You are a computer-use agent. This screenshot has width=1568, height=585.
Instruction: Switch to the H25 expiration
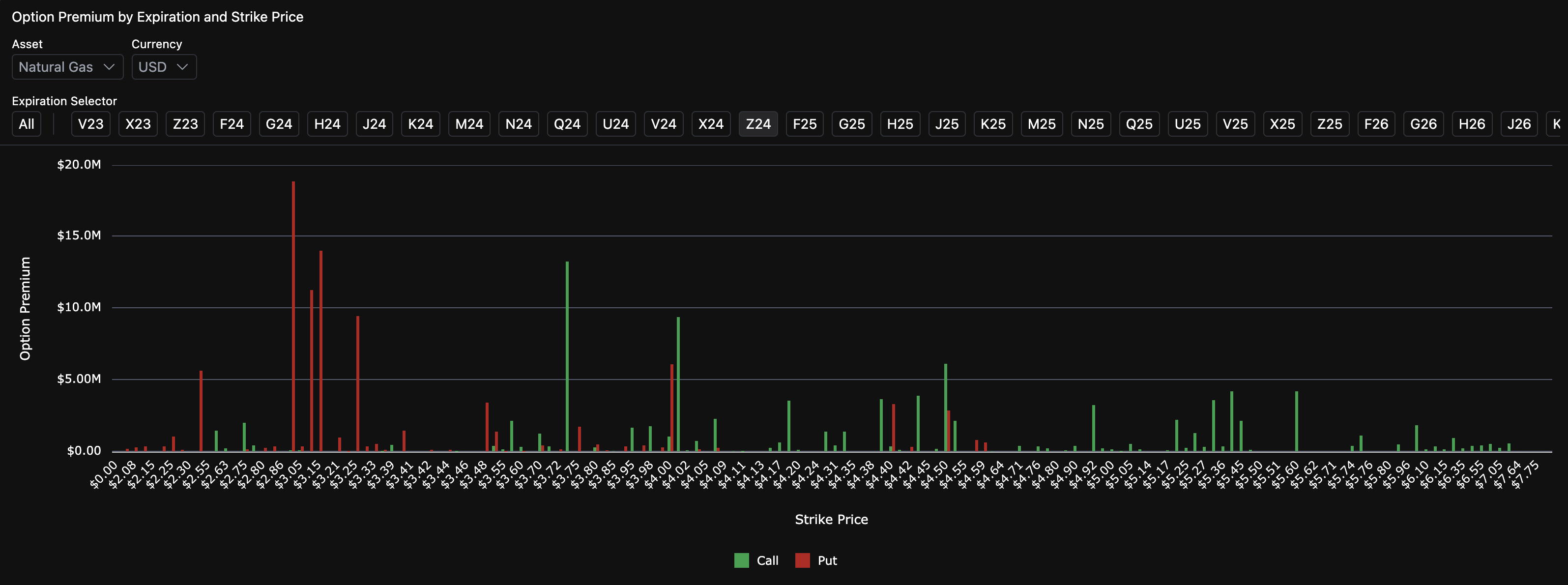coord(900,124)
